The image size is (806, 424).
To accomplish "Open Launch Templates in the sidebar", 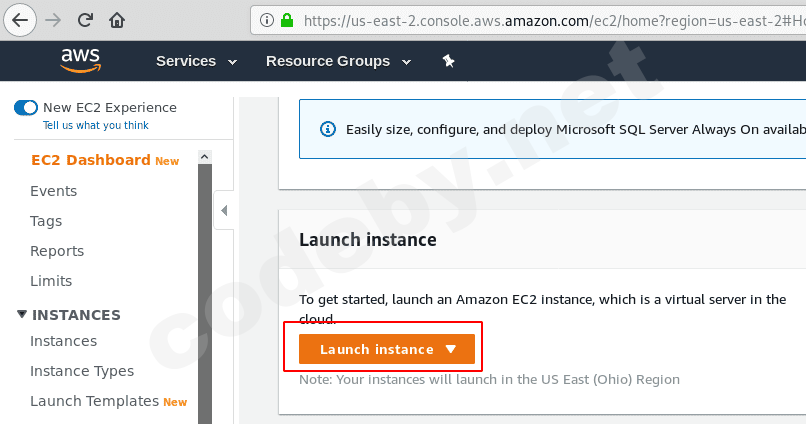I will pyautogui.click(x=94, y=401).
